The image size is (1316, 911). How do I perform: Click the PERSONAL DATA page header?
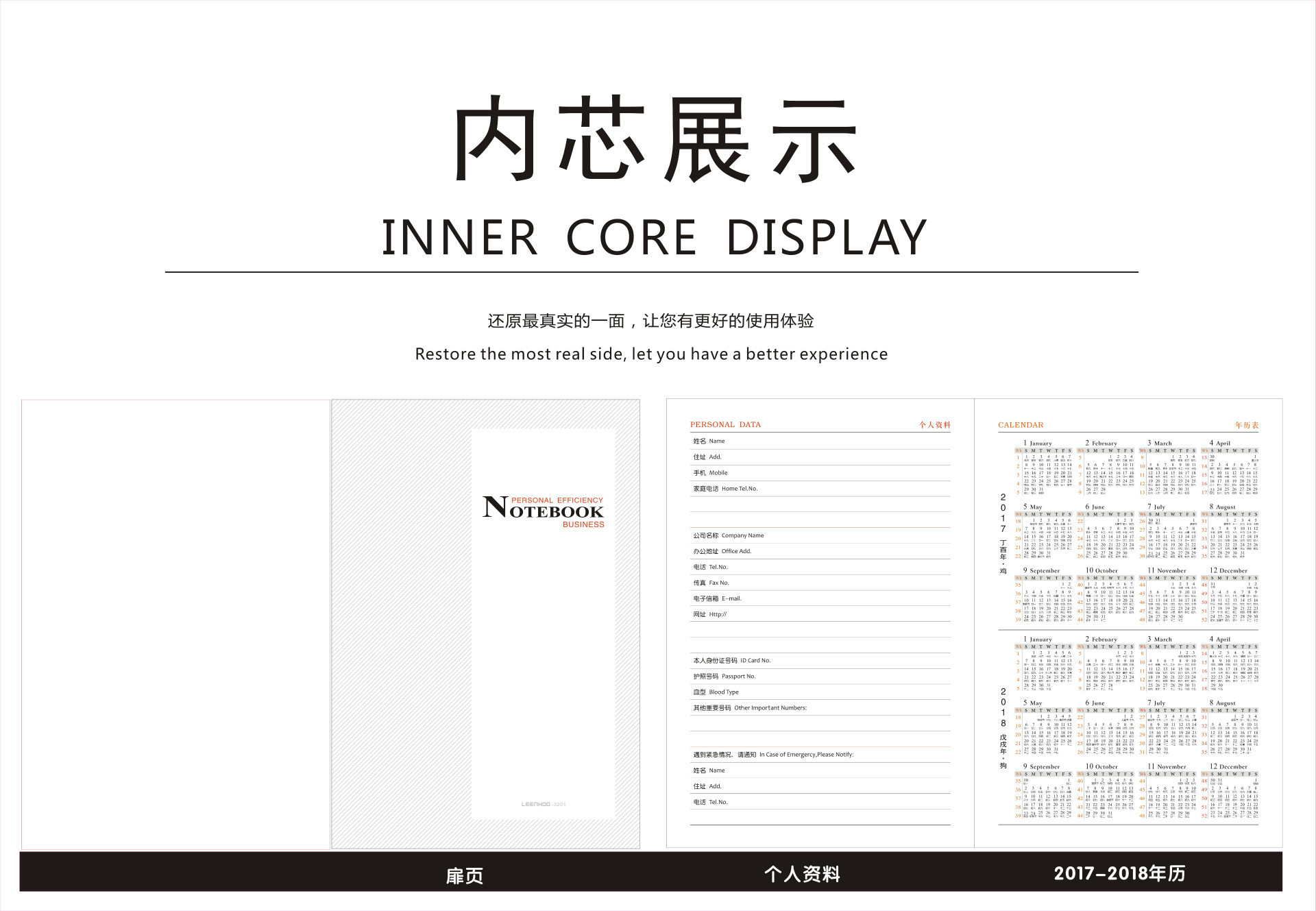point(725,425)
